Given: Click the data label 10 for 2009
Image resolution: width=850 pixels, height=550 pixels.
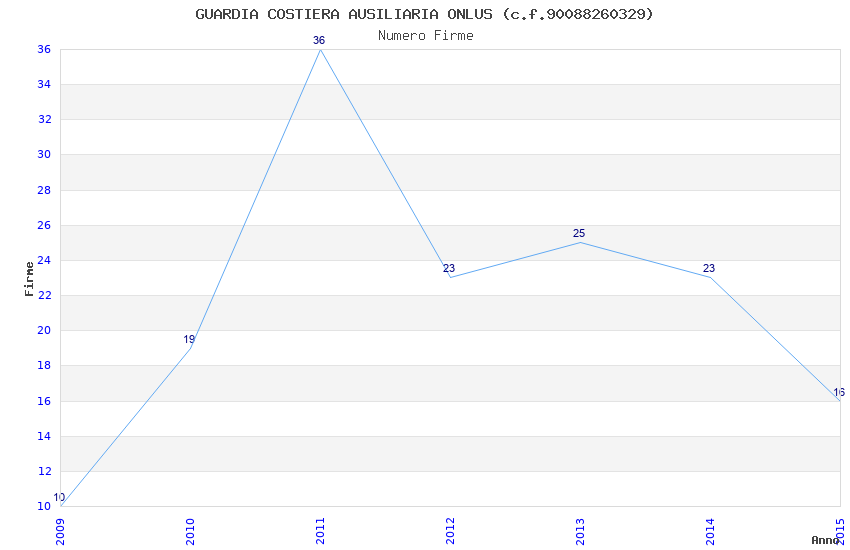Looking at the screenshot, I should coord(59,497).
